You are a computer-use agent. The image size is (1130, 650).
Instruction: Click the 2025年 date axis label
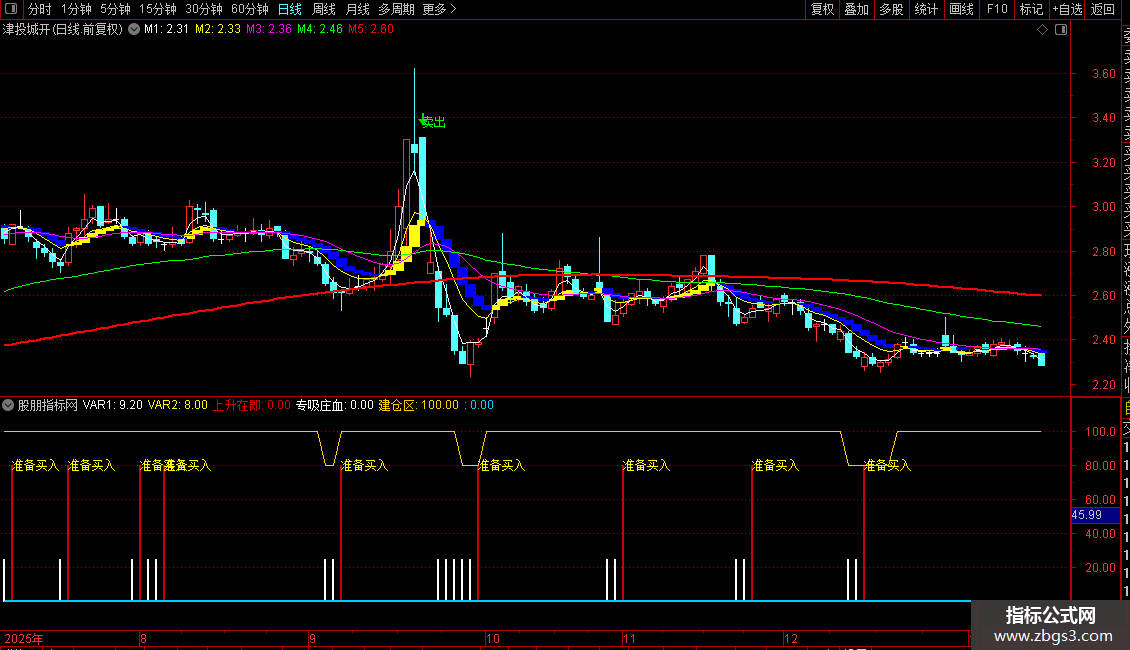pos(24,638)
